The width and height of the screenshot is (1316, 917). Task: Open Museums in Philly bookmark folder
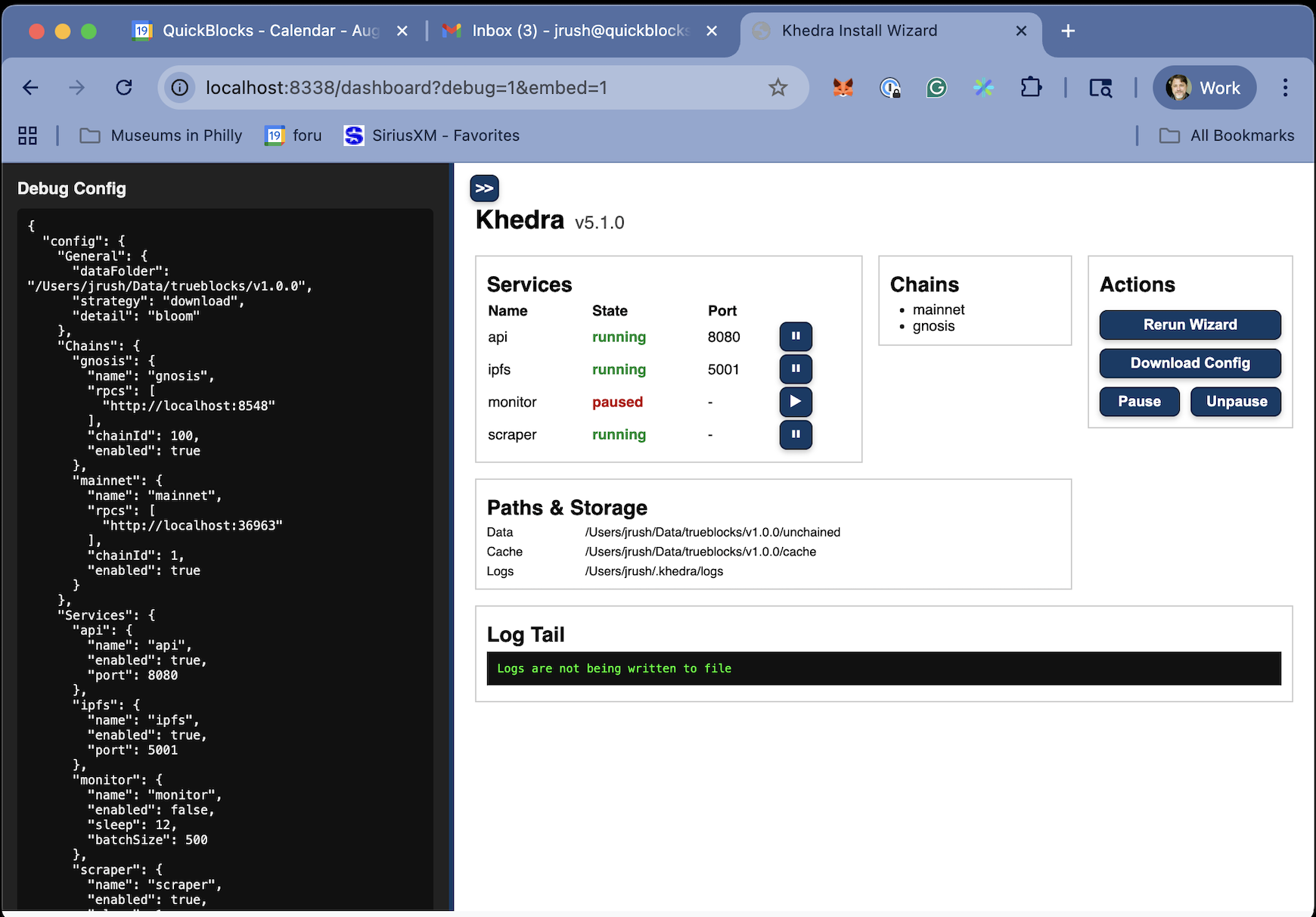[x=161, y=135]
